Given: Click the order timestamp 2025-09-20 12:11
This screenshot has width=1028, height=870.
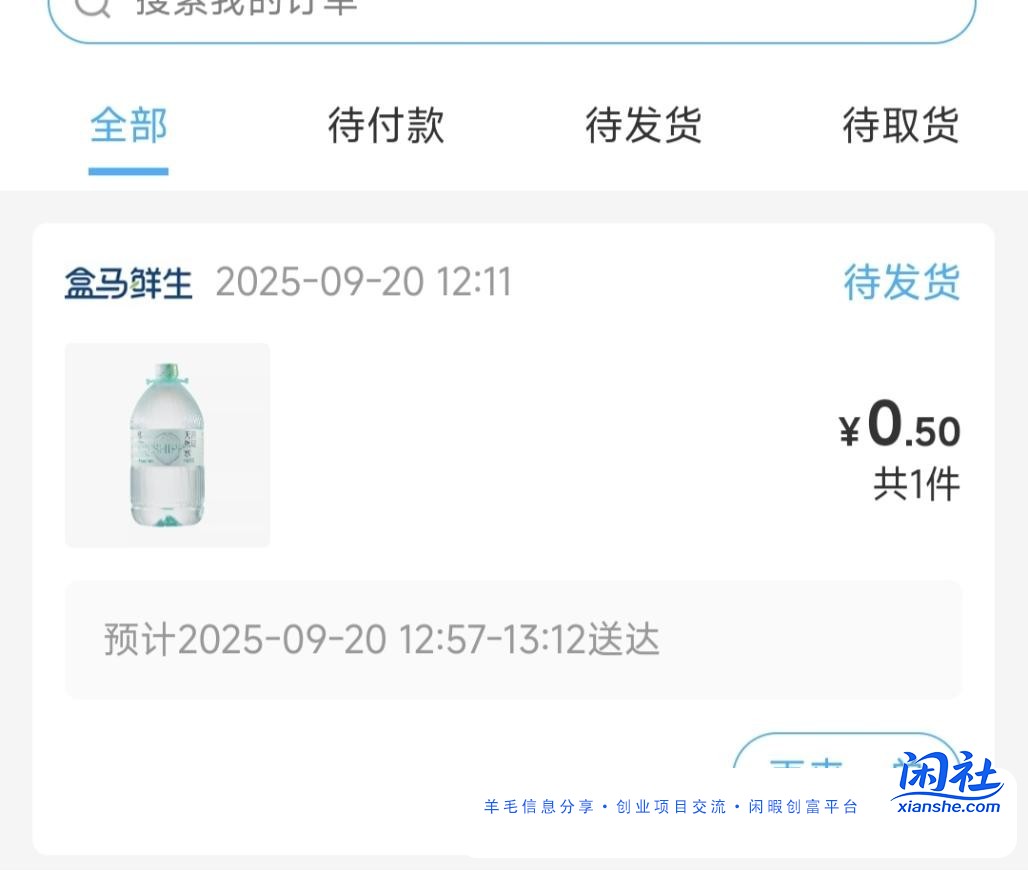Looking at the screenshot, I should 363,282.
